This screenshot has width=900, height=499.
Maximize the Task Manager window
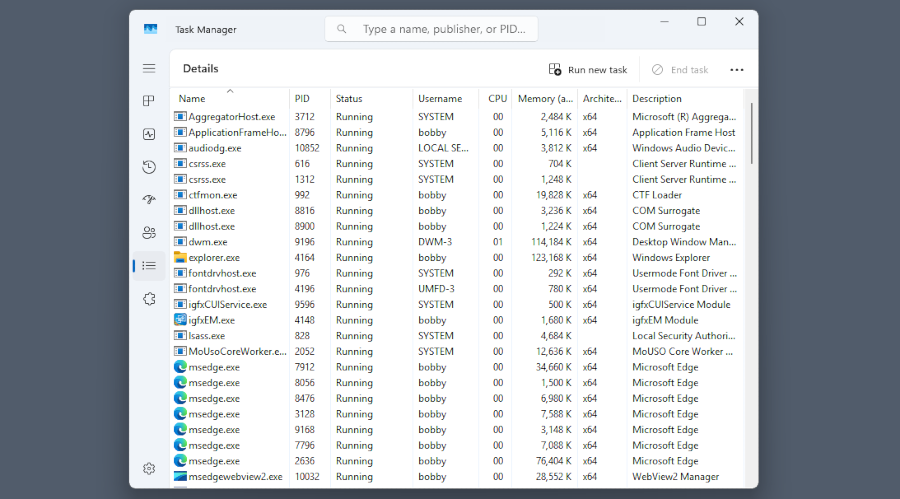701,22
